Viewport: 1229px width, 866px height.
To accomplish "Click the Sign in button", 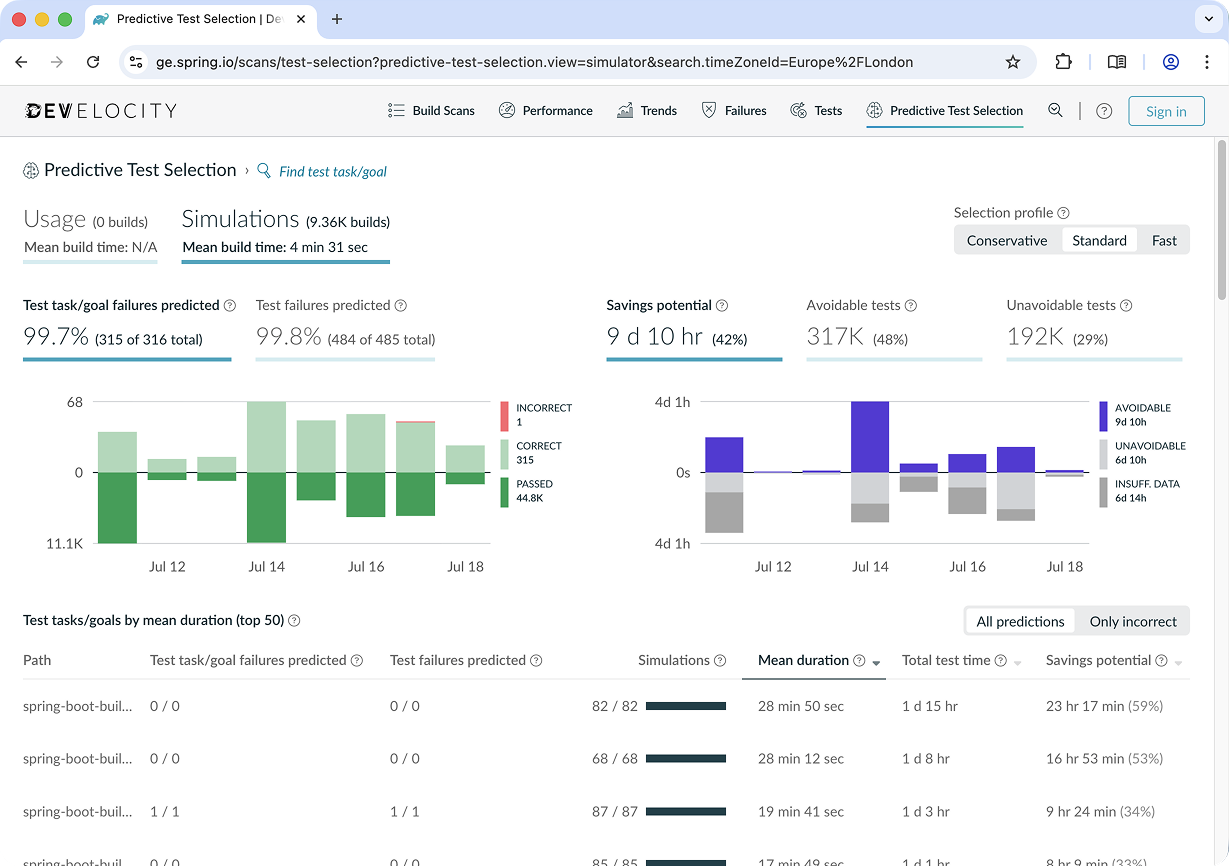I will (x=1166, y=111).
